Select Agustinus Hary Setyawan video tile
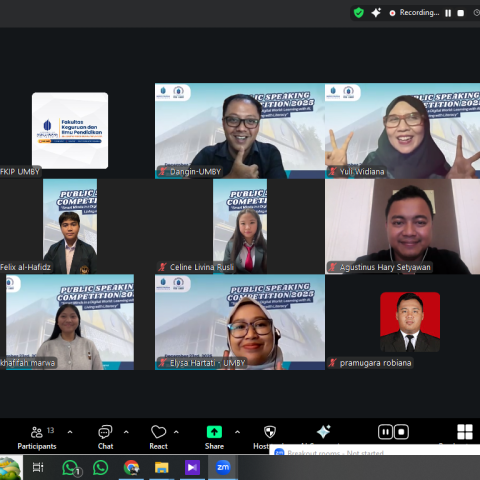 (402, 226)
